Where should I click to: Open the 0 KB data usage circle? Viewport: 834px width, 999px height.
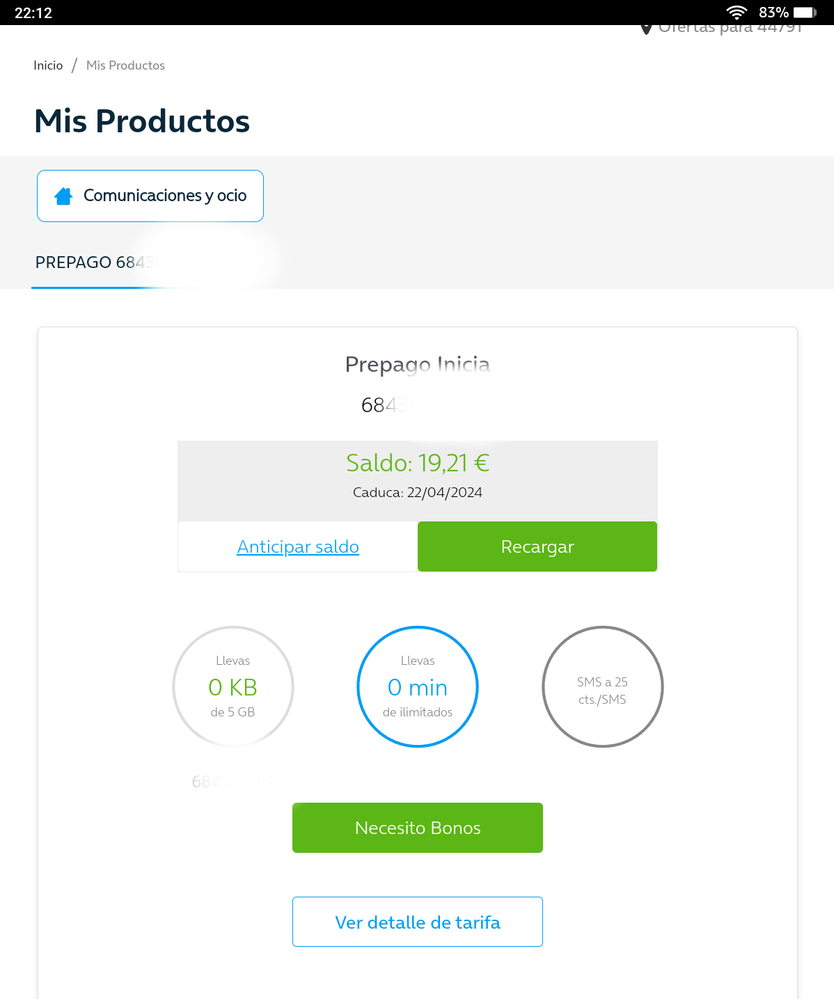(234, 687)
